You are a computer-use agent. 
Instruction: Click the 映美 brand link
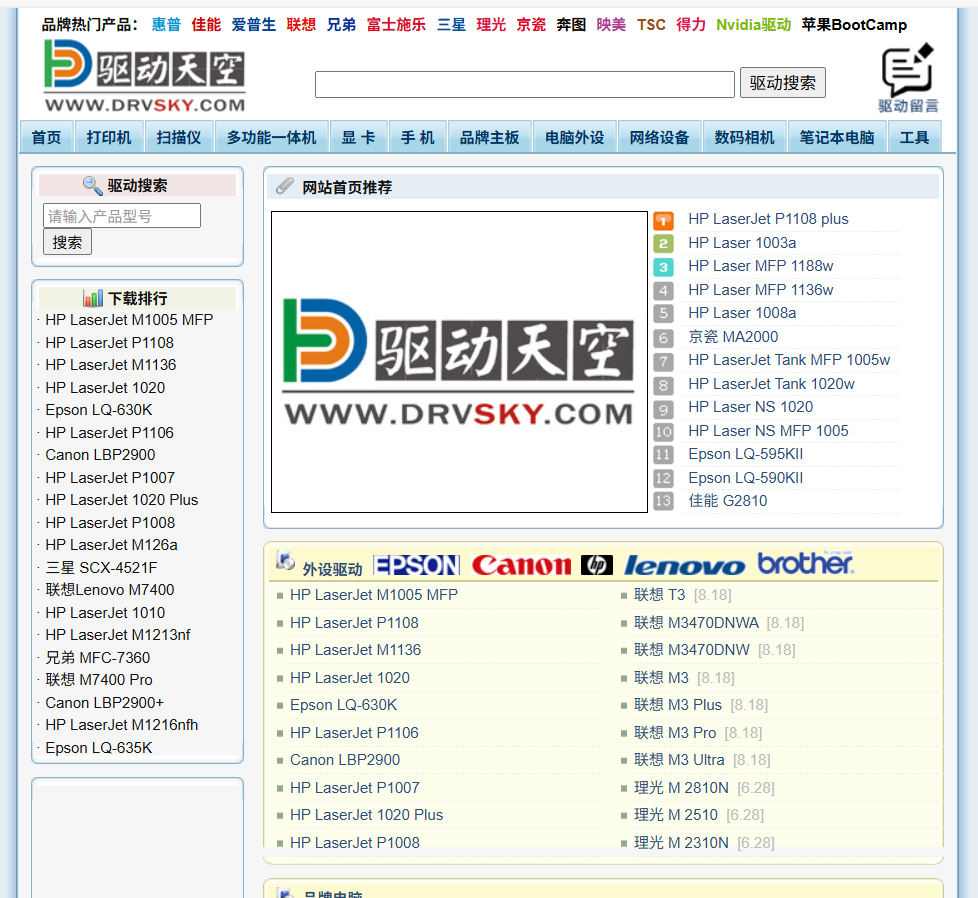pos(611,25)
